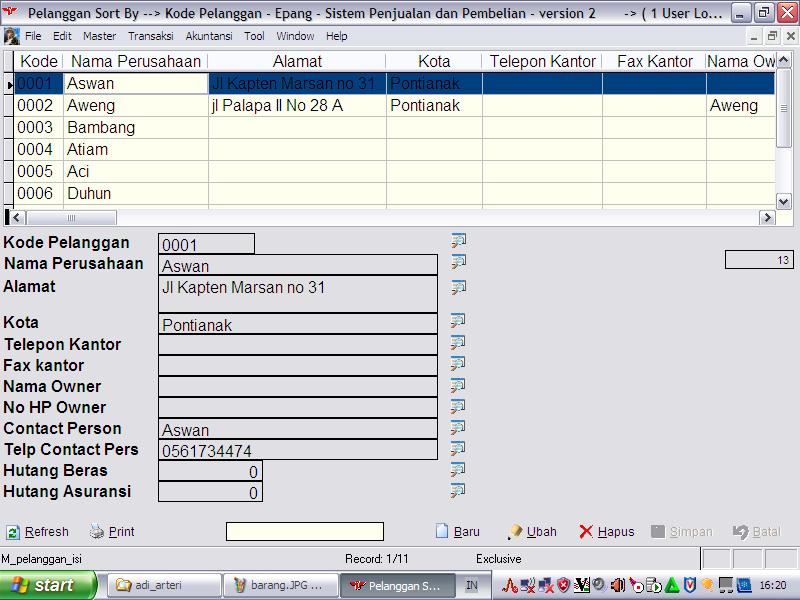Screen dimensions: 800x600
Task: Print the customer data
Action: [112, 532]
